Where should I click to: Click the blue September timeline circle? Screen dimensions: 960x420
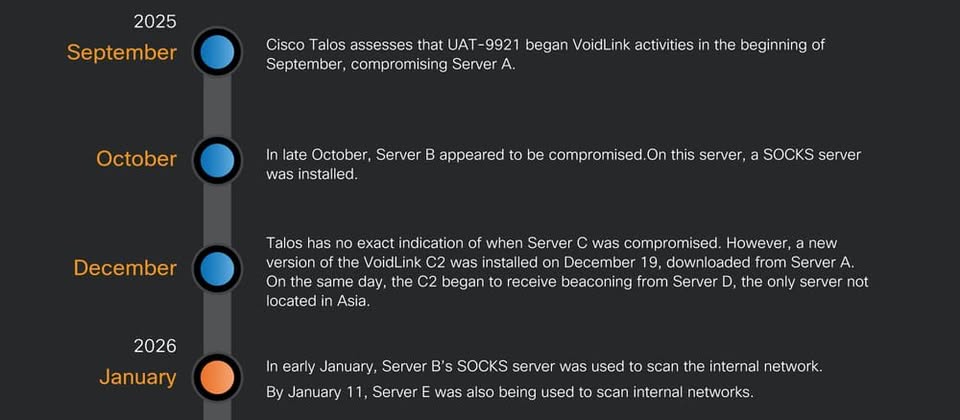tap(217, 52)
